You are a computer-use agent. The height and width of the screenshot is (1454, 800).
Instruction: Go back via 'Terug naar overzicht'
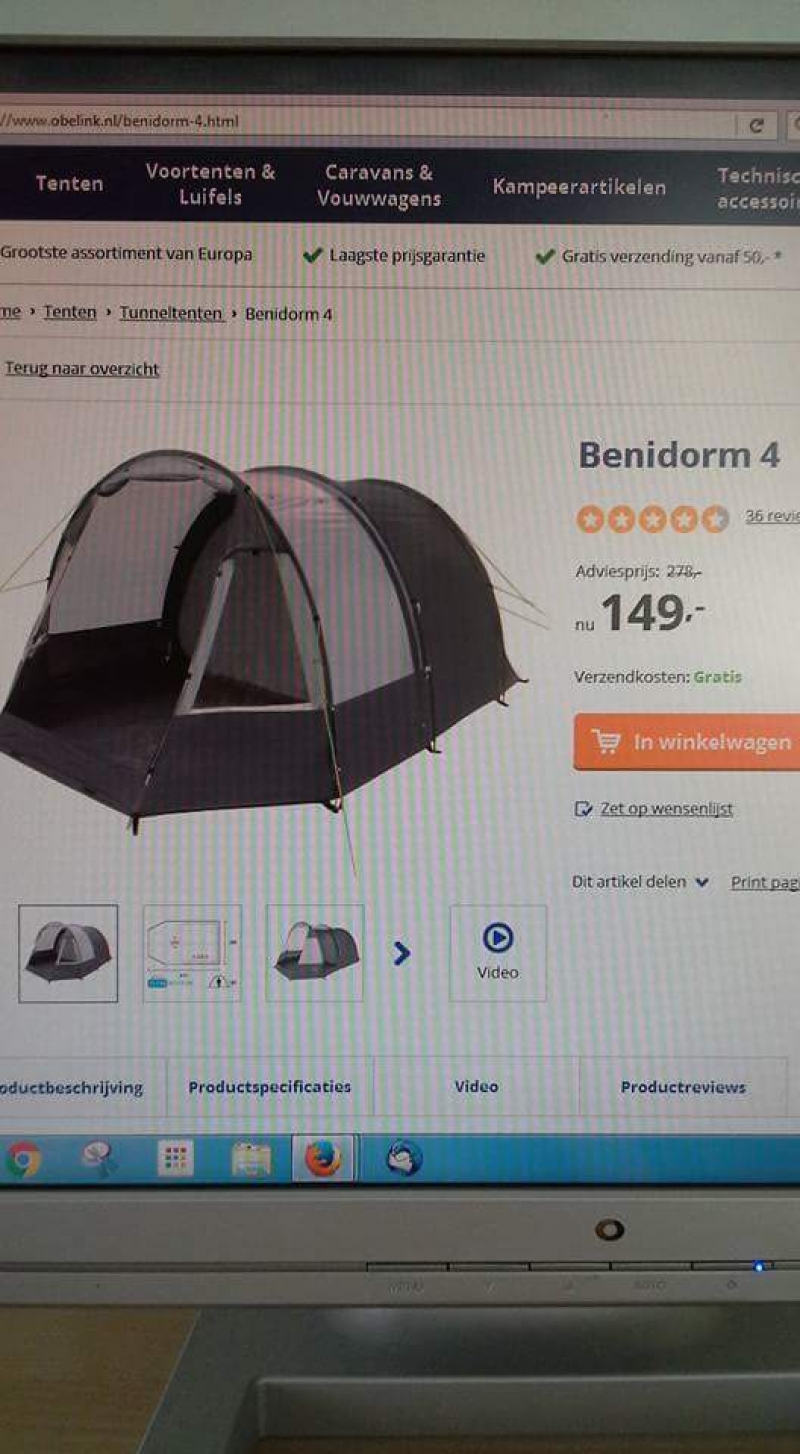pos(82,369)
